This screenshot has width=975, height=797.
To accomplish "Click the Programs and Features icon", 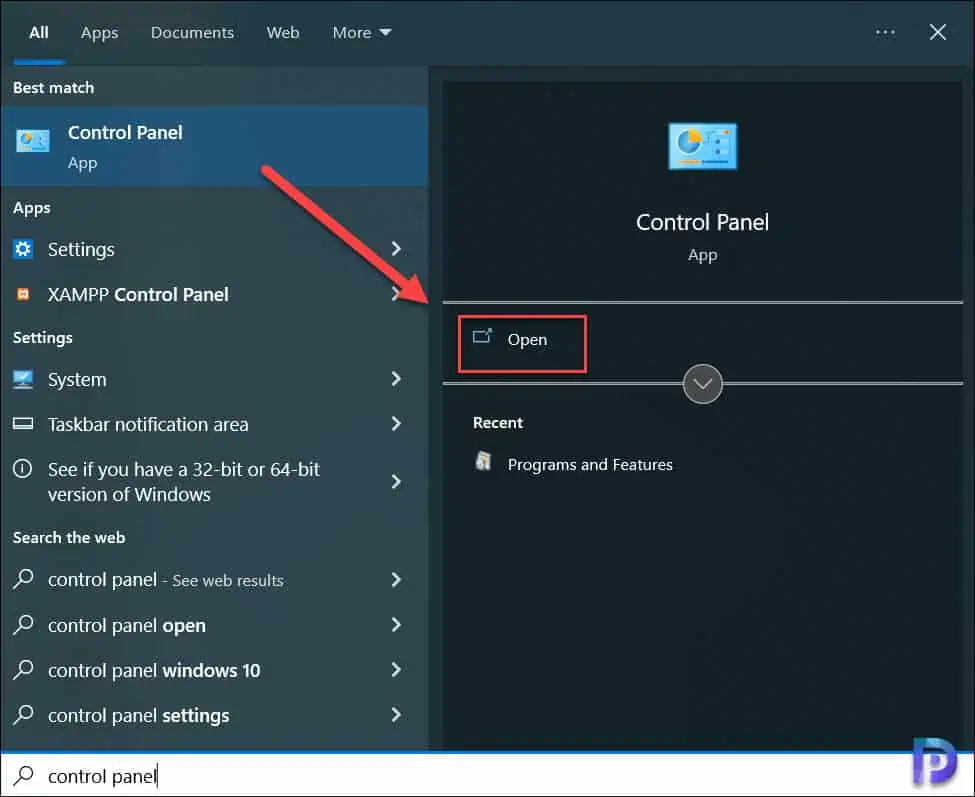I will (483, 462).
